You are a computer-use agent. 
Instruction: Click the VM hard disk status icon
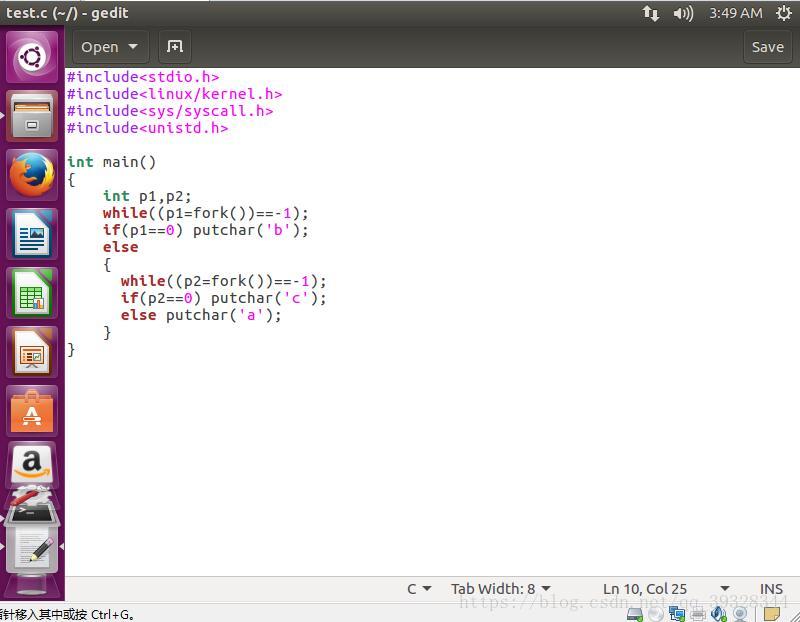point(635,614)
